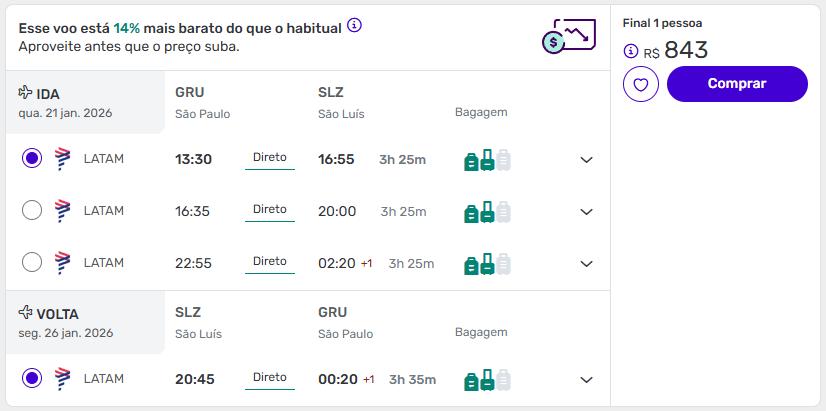Screen dimensions: 826x411
Task: Click the LATAM logo on the 16:35 flight
Action: click(63, 210)
